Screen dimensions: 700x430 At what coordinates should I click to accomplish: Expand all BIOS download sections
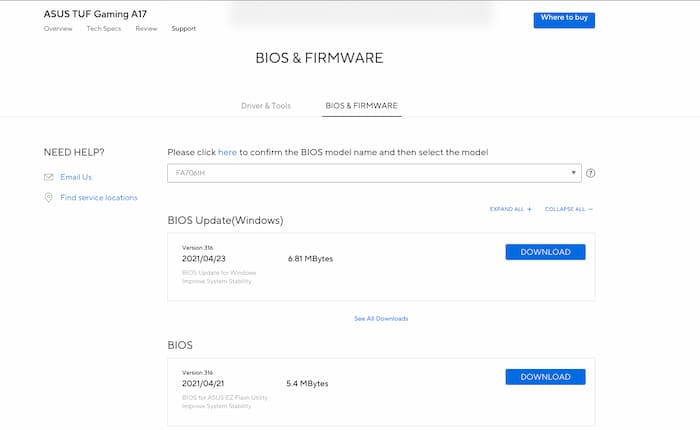pyautogui.click(x=510, y=209)
